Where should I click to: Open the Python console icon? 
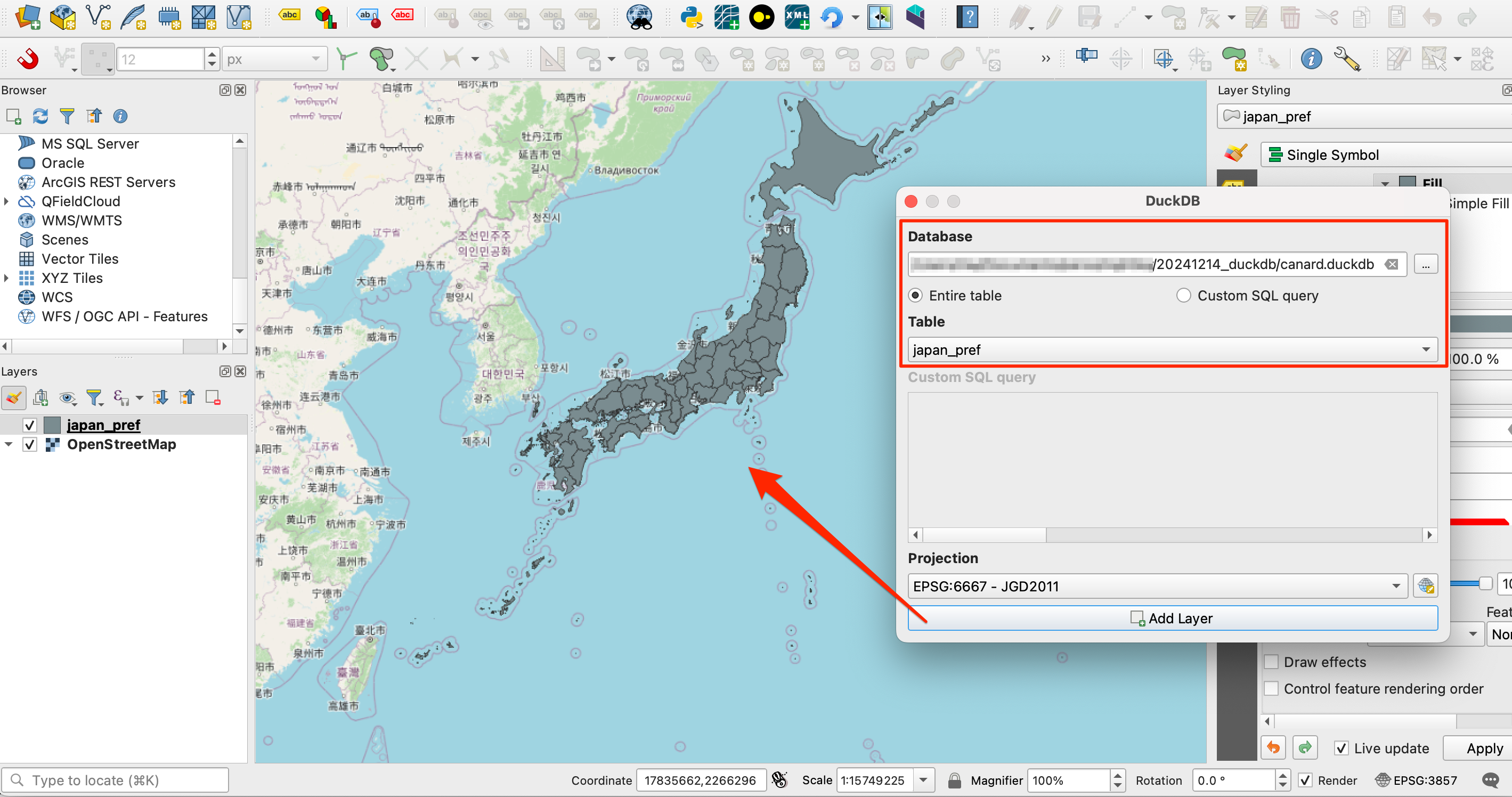tap(691, 17)
